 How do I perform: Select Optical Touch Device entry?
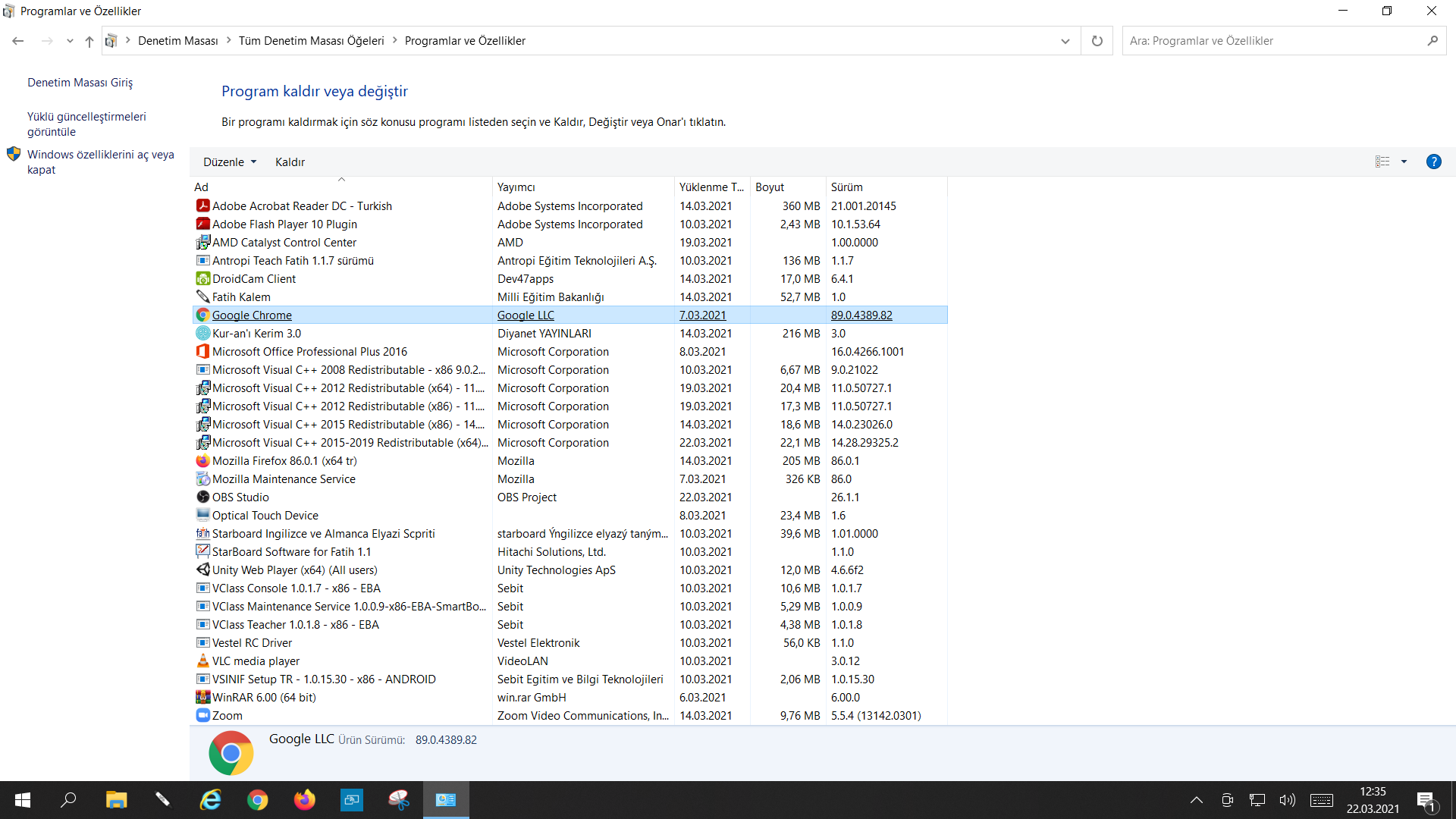pos(570,515)
